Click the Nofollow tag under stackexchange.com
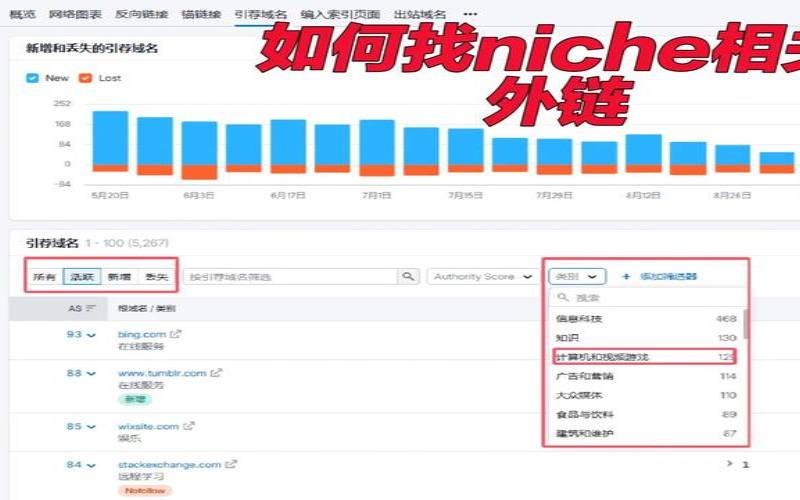 [145, 490]
